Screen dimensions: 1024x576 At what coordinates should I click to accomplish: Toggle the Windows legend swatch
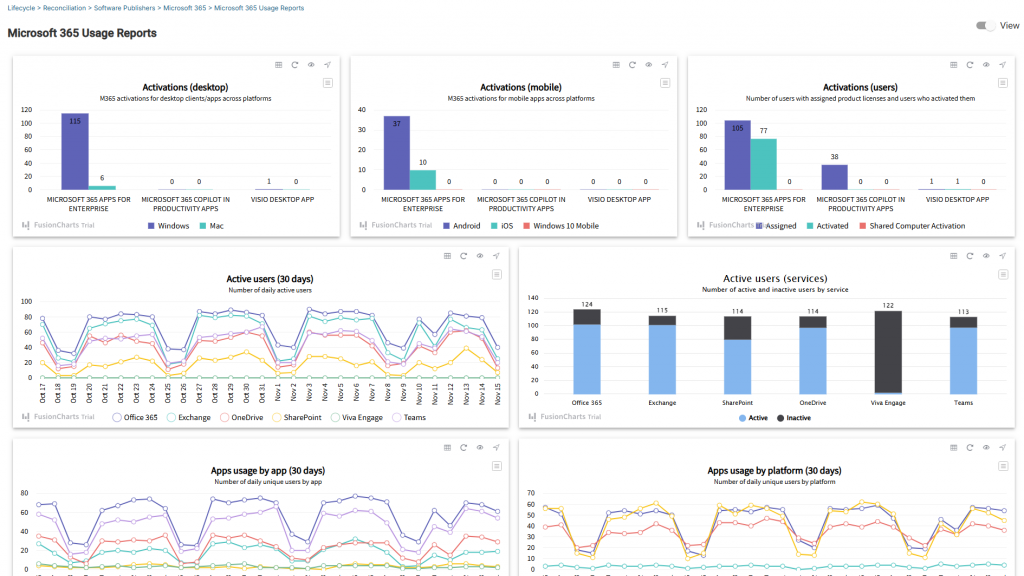tap(151, 226)
